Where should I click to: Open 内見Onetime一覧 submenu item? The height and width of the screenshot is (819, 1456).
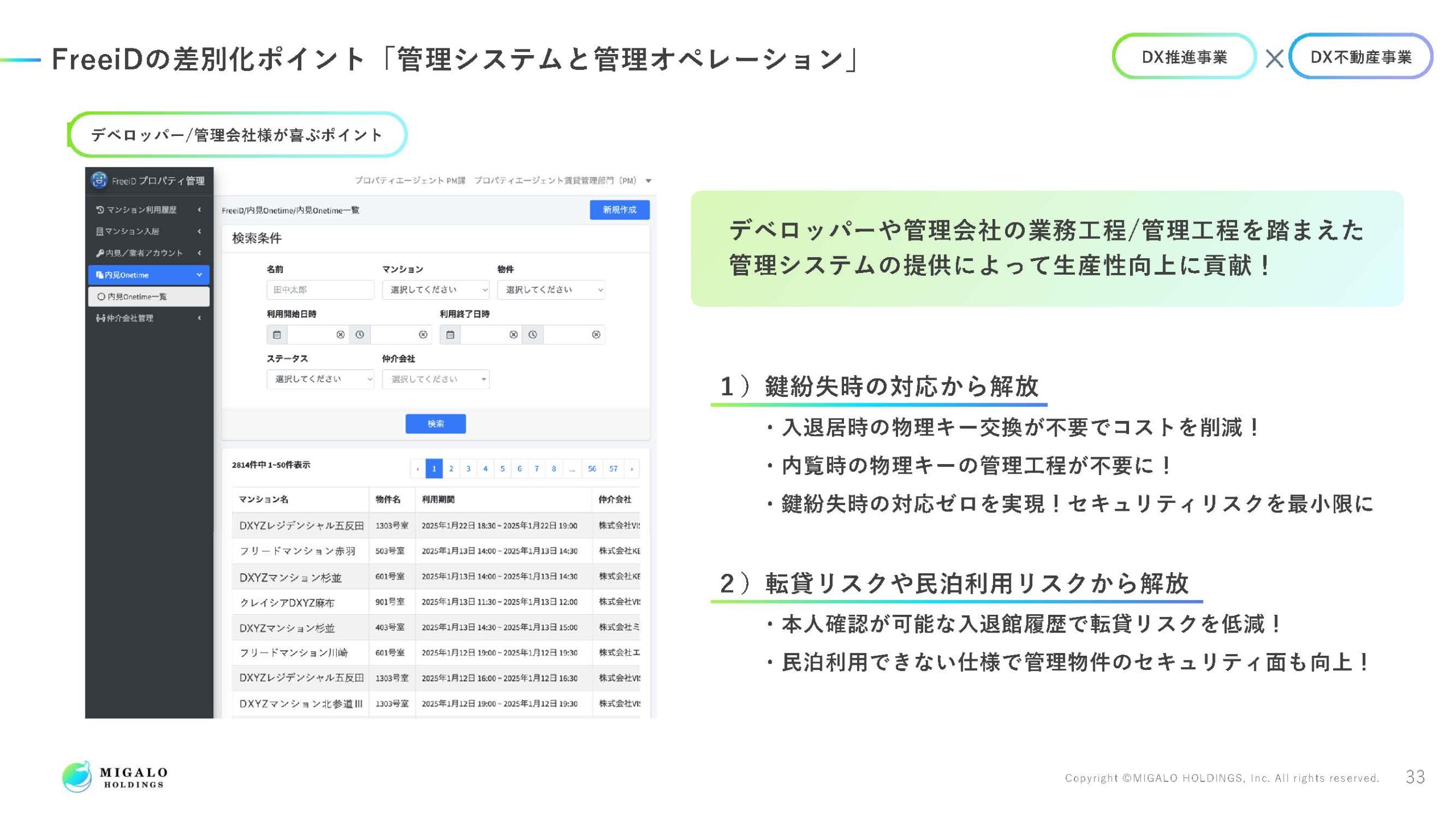[x=149, y=296]
